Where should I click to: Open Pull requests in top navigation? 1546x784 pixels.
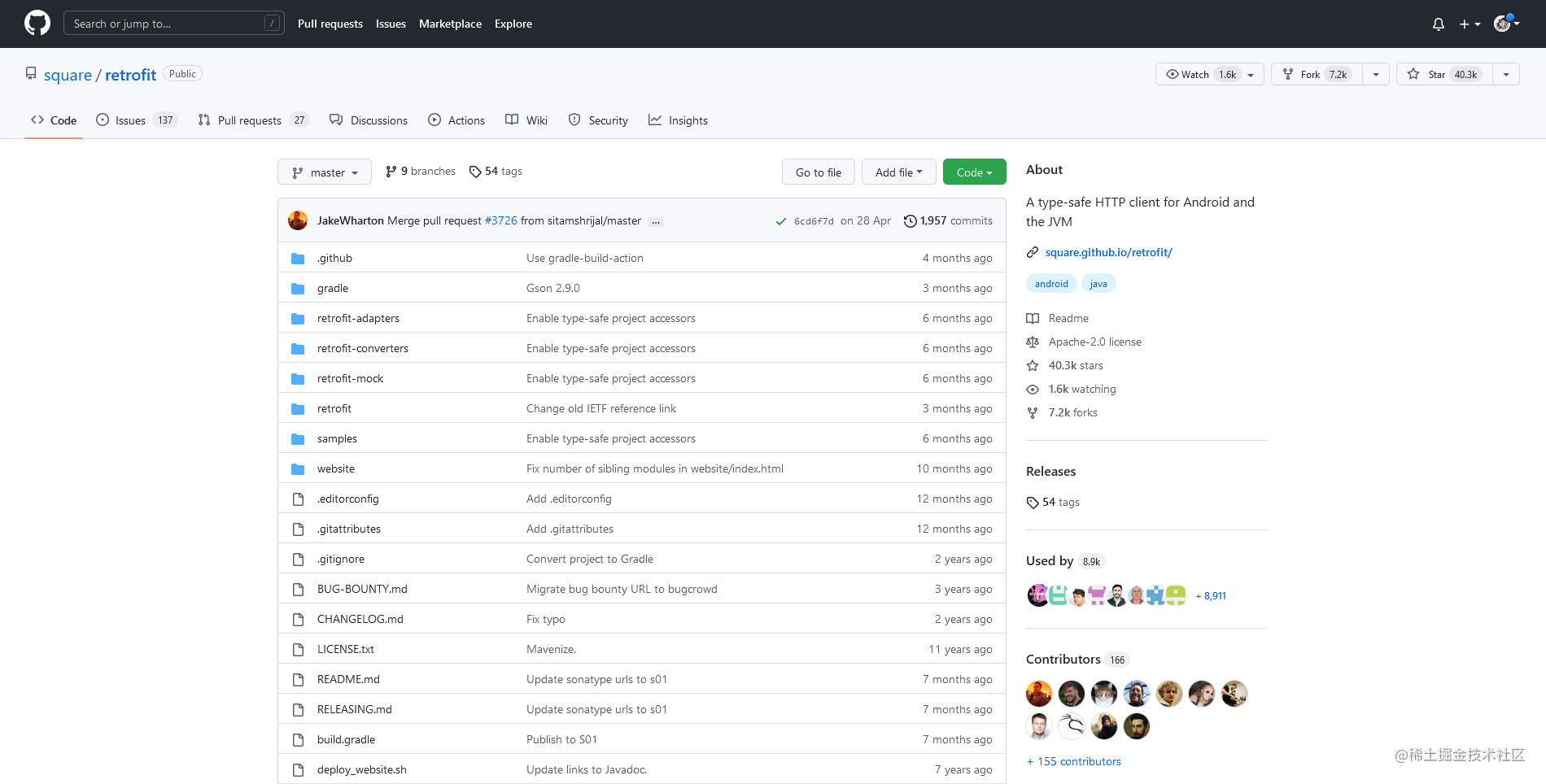click(330, 24)
